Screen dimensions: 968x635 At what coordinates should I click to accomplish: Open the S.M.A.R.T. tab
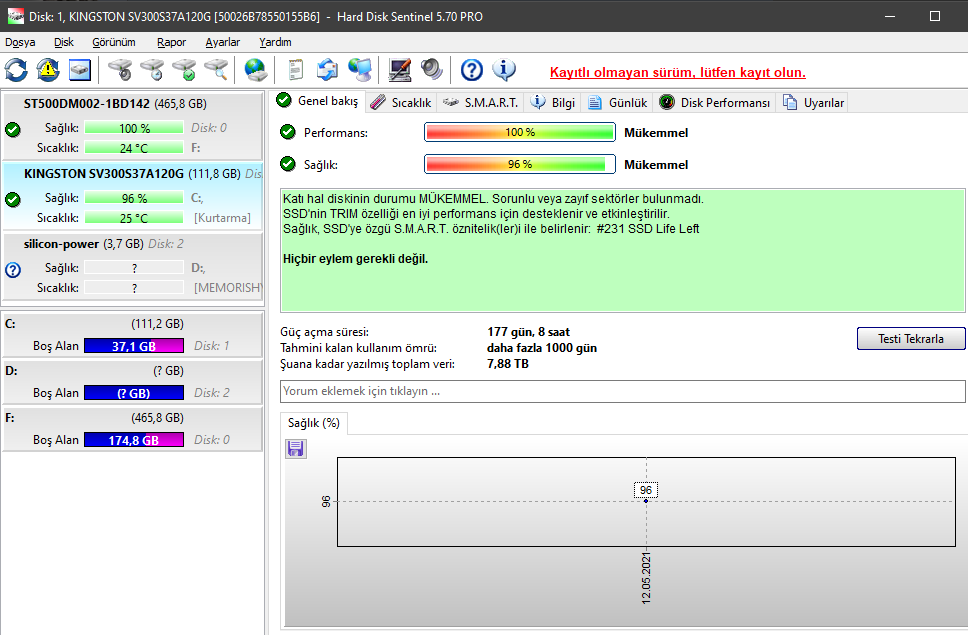tap(480, 102)
